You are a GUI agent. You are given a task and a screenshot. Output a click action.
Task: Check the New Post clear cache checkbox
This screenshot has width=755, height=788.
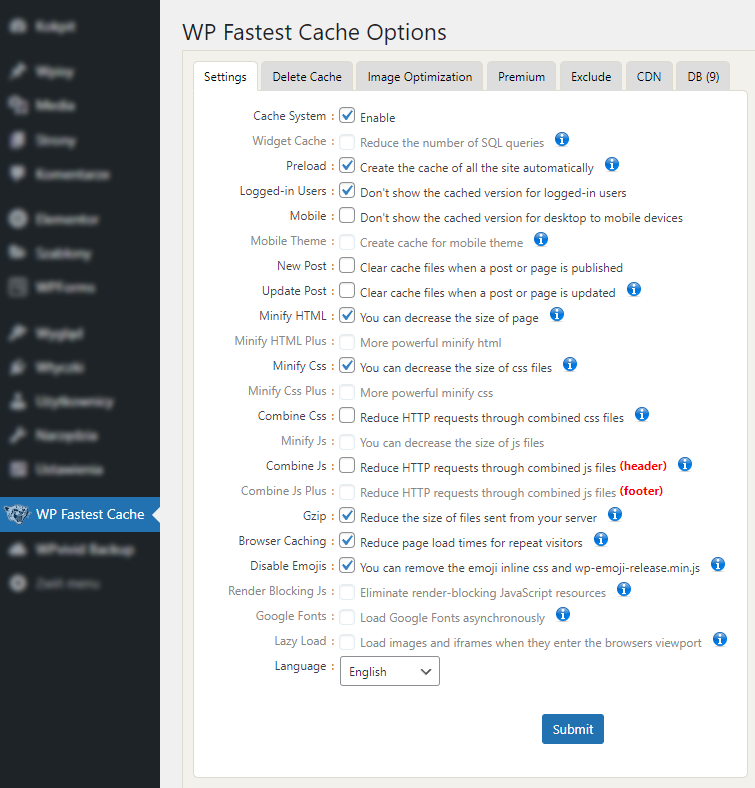pos(347,265)
